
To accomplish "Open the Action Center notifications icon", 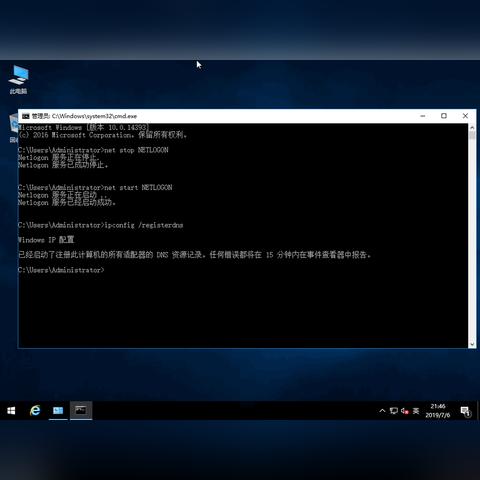I will click(x=465, y=411).
